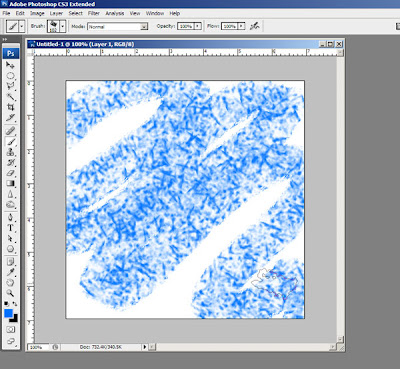Click the horizontal scrollbar right arrow
The image size is (400, 369).
333,347
